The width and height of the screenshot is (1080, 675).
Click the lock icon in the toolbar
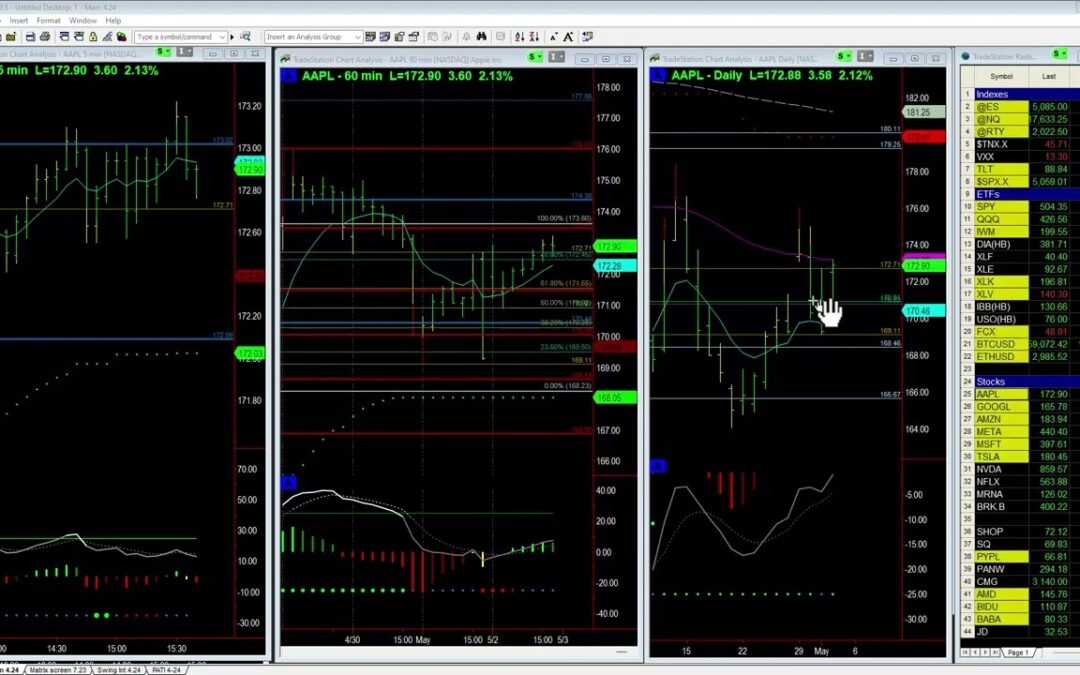pos(93,37)
